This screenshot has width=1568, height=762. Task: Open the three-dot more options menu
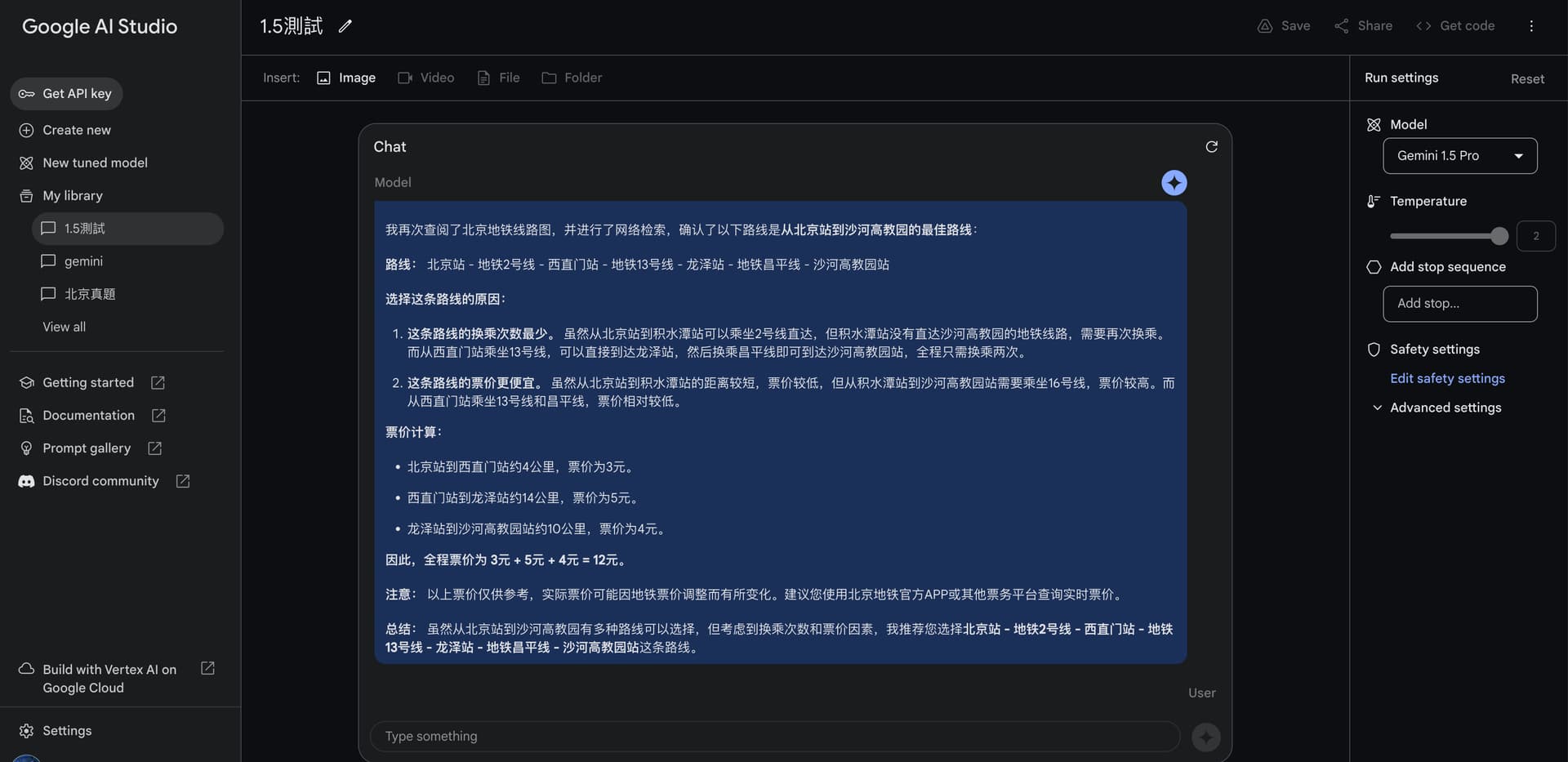pyautogui.click(x=1531, y=26)
